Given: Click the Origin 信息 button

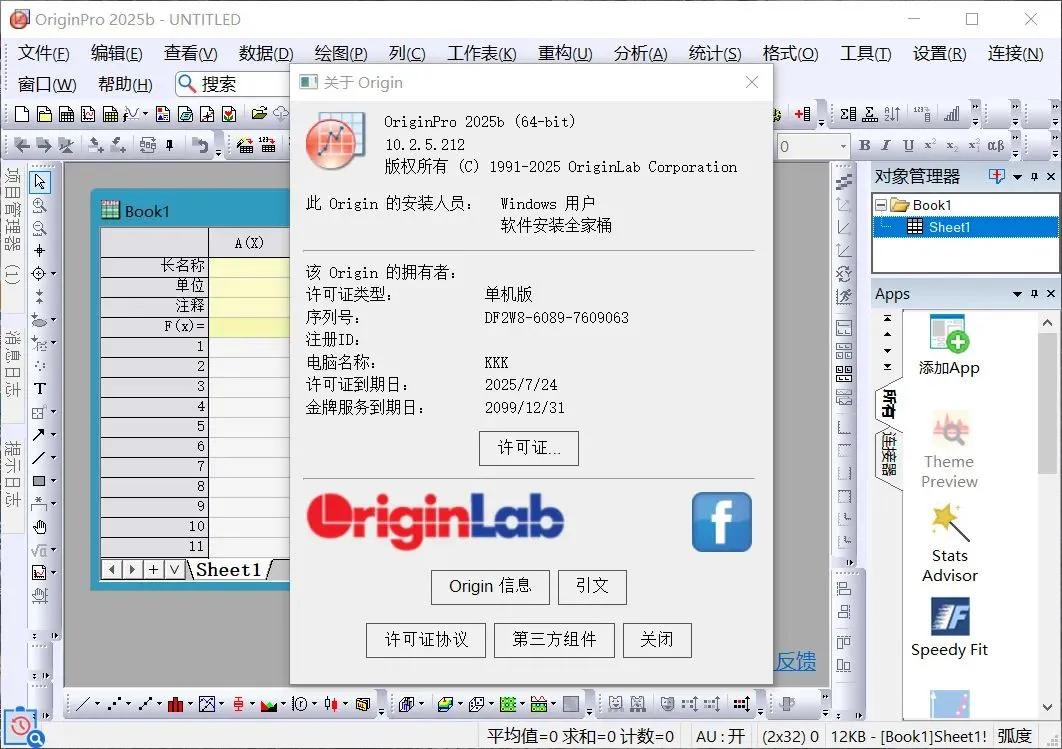Looking at the screenshot, I should pos(490,586).
